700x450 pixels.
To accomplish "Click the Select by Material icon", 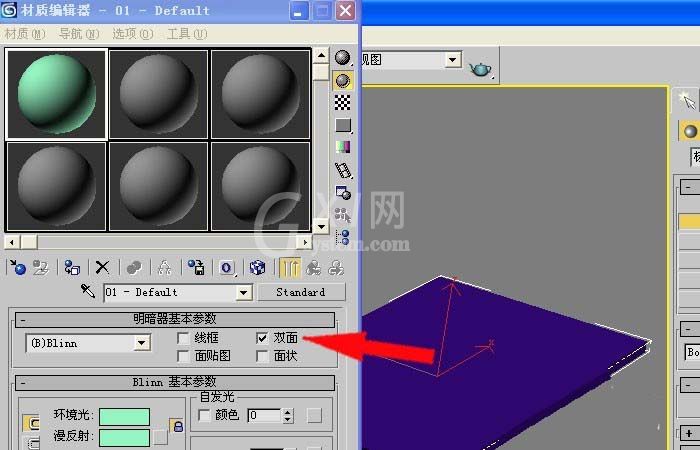I will [x=343, y=215].
